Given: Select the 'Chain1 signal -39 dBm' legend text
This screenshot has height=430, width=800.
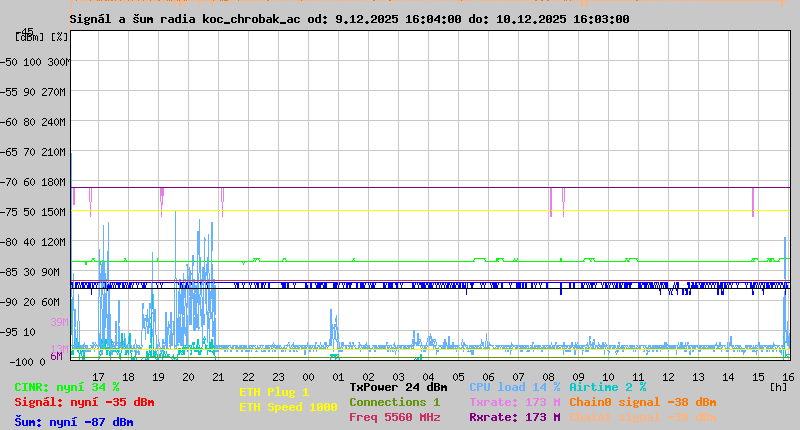Looking at the screenshot, I should point(643,417).
